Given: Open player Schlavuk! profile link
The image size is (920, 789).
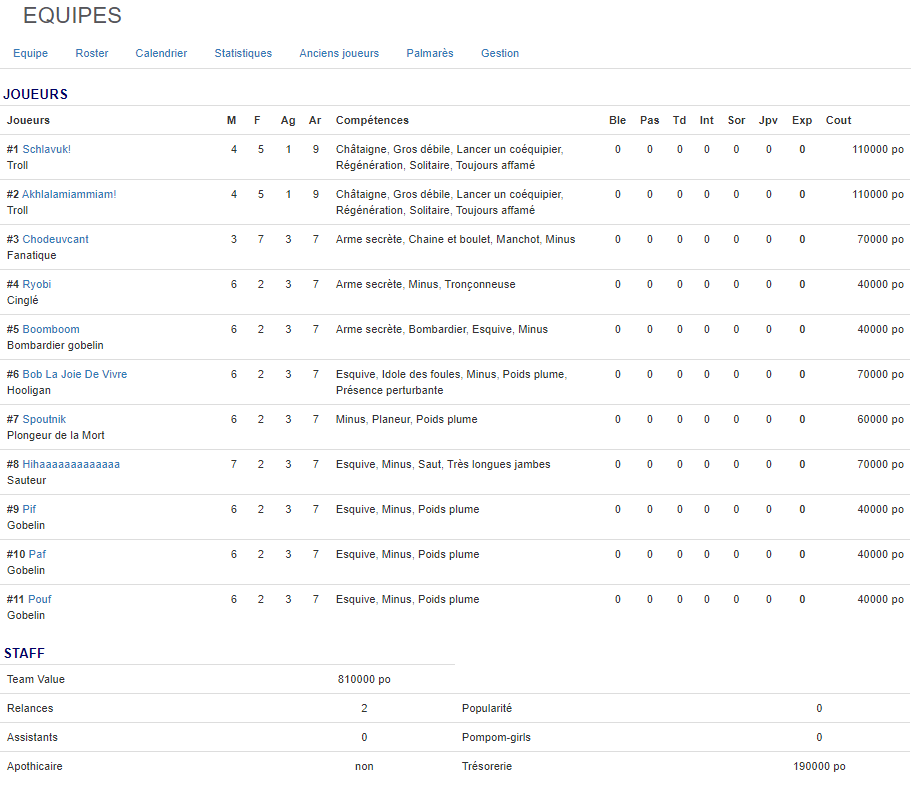Looking at the screenshot, I should pyautogui.click(x=47, y=149).
